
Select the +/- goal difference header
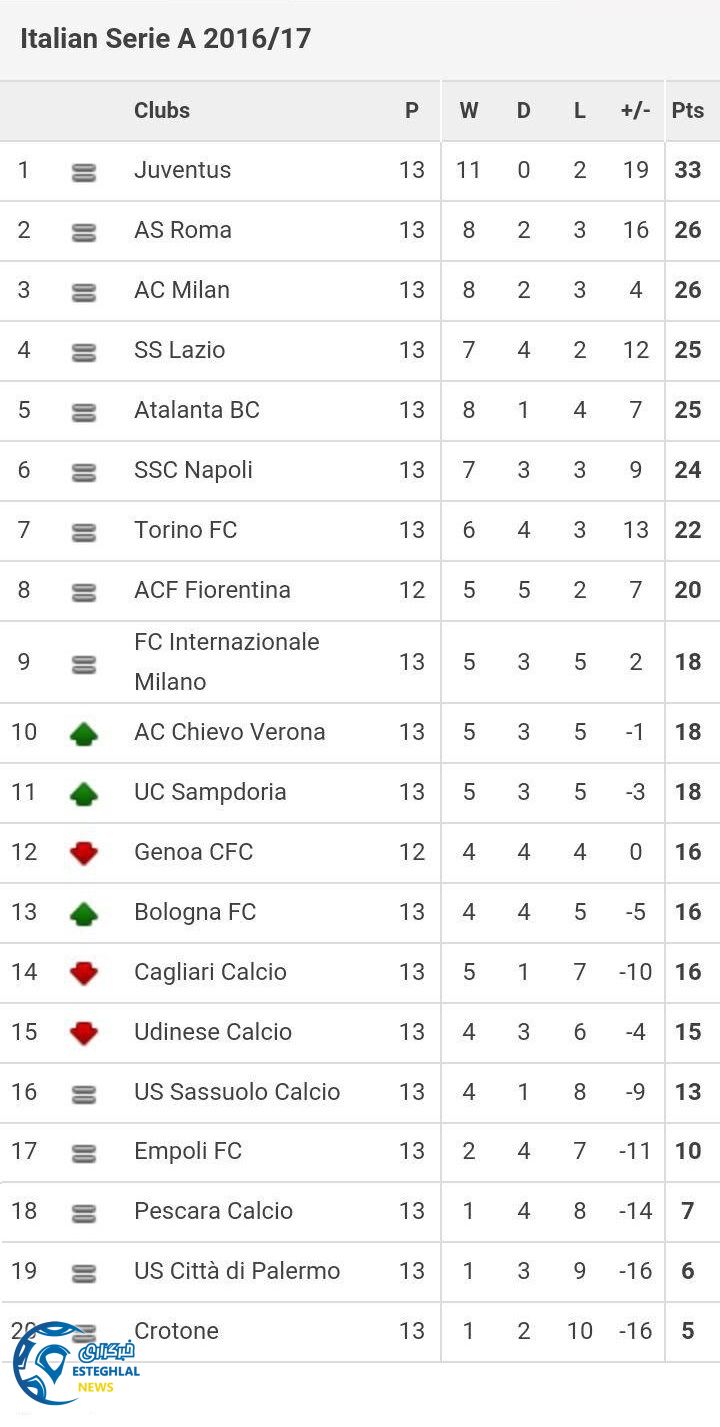(x=635, y=111)
